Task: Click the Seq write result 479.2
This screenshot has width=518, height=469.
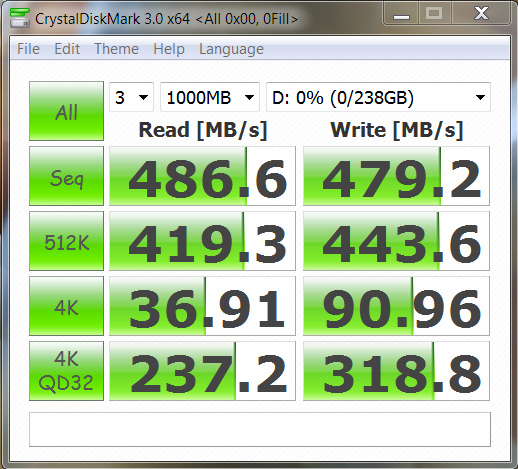Action: tap(396, 176)
